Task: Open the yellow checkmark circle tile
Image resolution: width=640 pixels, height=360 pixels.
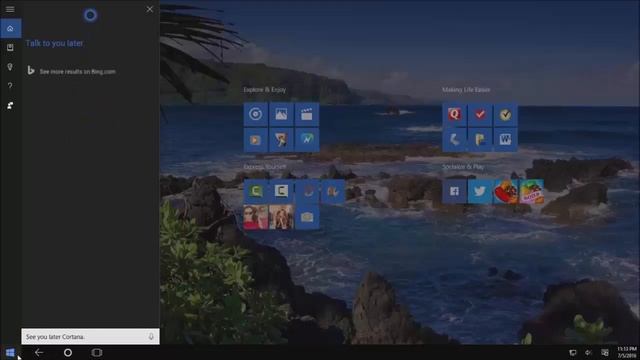Action: click(505, 114)
